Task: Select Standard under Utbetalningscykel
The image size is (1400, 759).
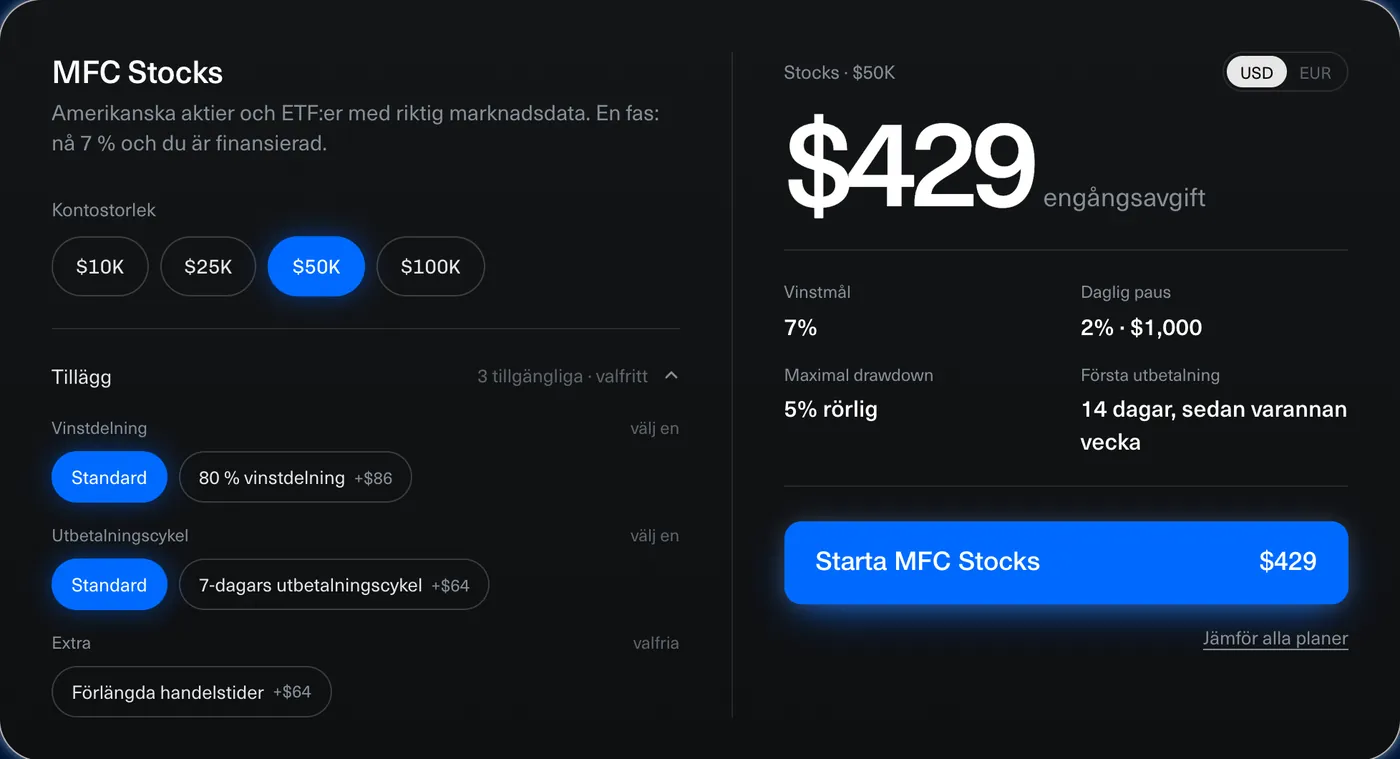Action: pos(109,585)
